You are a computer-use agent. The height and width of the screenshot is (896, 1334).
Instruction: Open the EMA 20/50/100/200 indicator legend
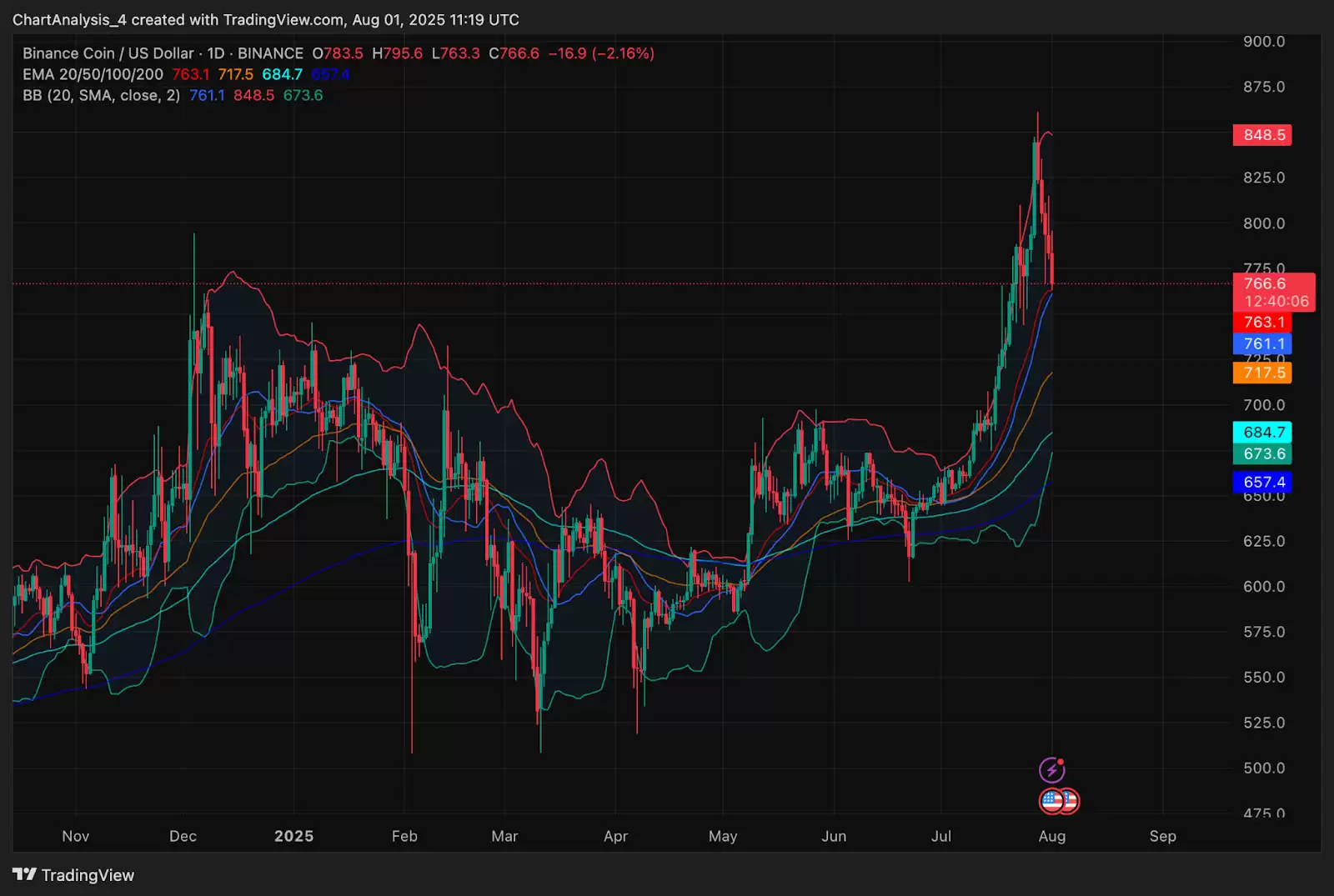93,74
